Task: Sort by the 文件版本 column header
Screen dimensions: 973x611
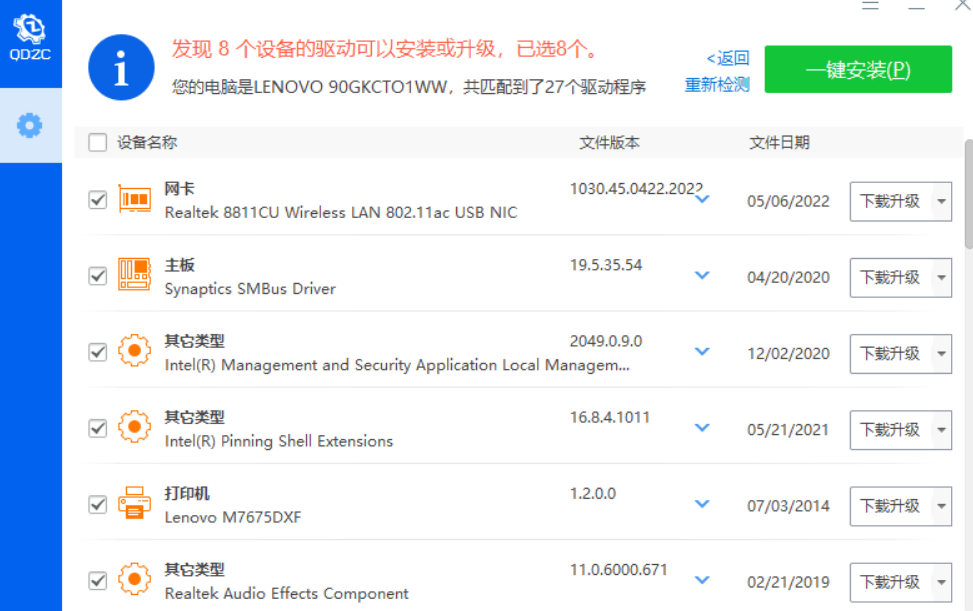Action: (x=609, y=143)
